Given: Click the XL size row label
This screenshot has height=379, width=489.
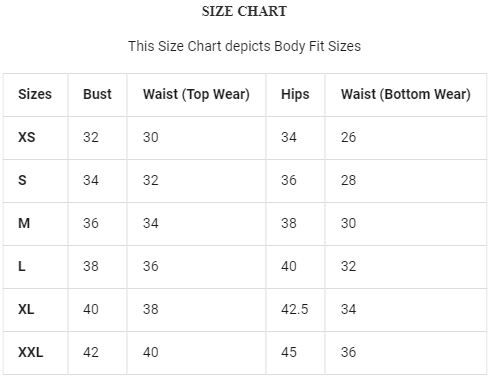Looking at the screenshot, I should tap(26, 309).
